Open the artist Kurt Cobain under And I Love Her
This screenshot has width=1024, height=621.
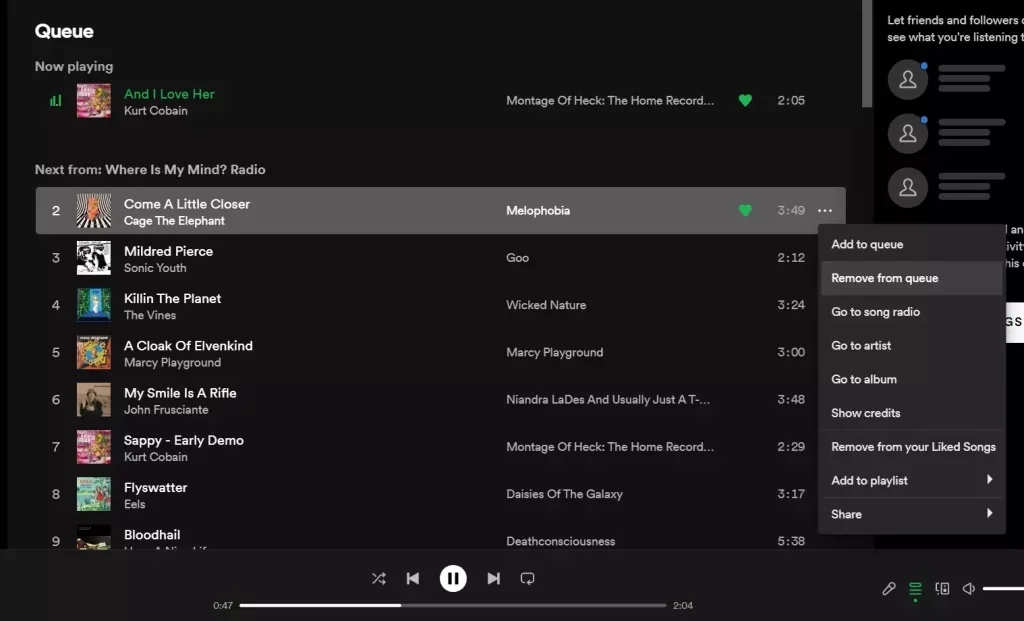pyautogui.click(x=155, y=111)
